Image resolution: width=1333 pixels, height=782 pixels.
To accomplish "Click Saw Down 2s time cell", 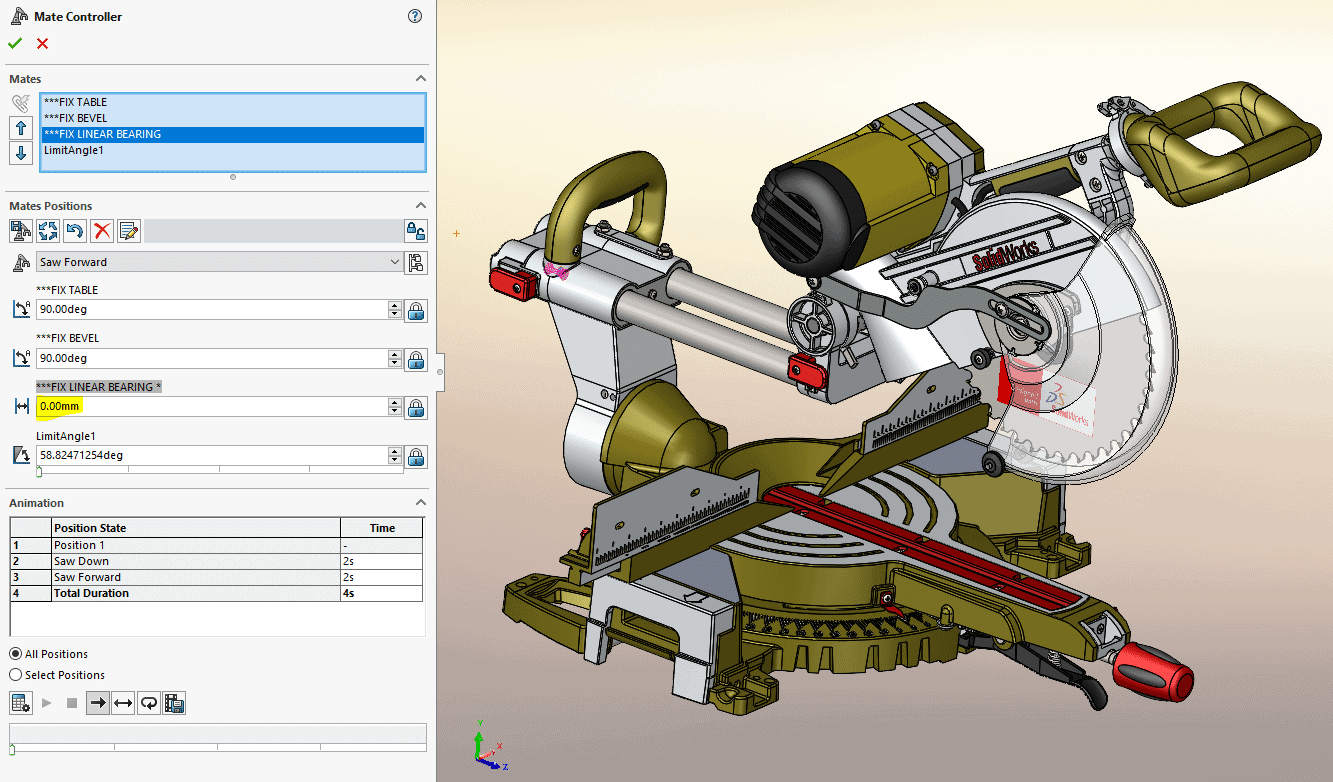I will (382, 561).
